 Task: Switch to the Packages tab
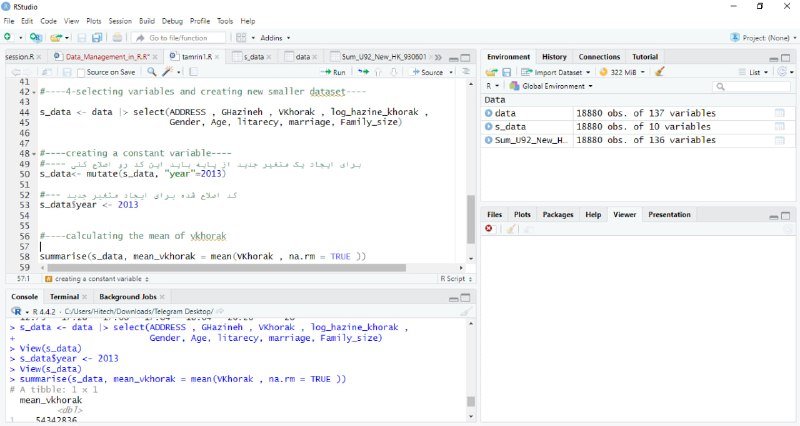coord(558,214)
